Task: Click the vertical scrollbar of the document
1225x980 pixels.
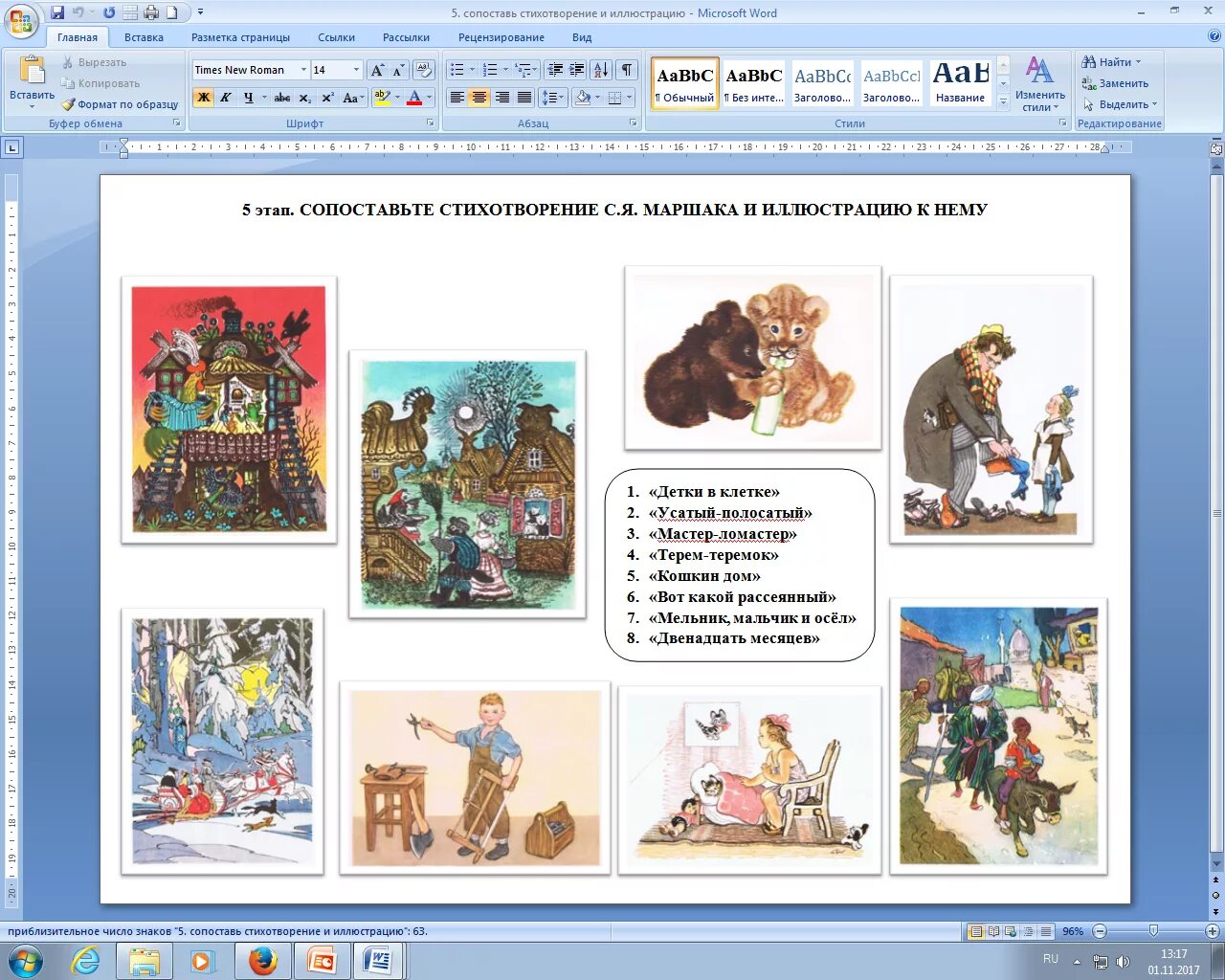Action: pos(1216,515)
